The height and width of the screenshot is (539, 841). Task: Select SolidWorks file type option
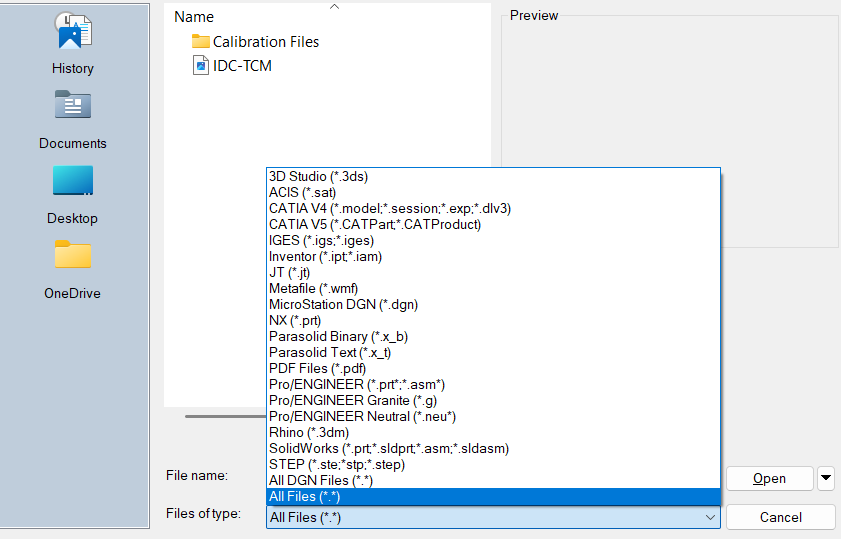click(x=389, y=449)
